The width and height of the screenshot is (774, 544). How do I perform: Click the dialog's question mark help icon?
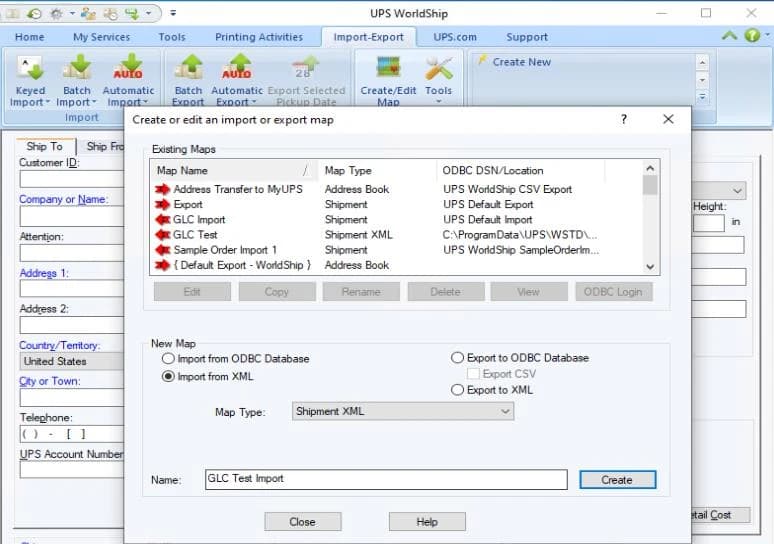624,119
